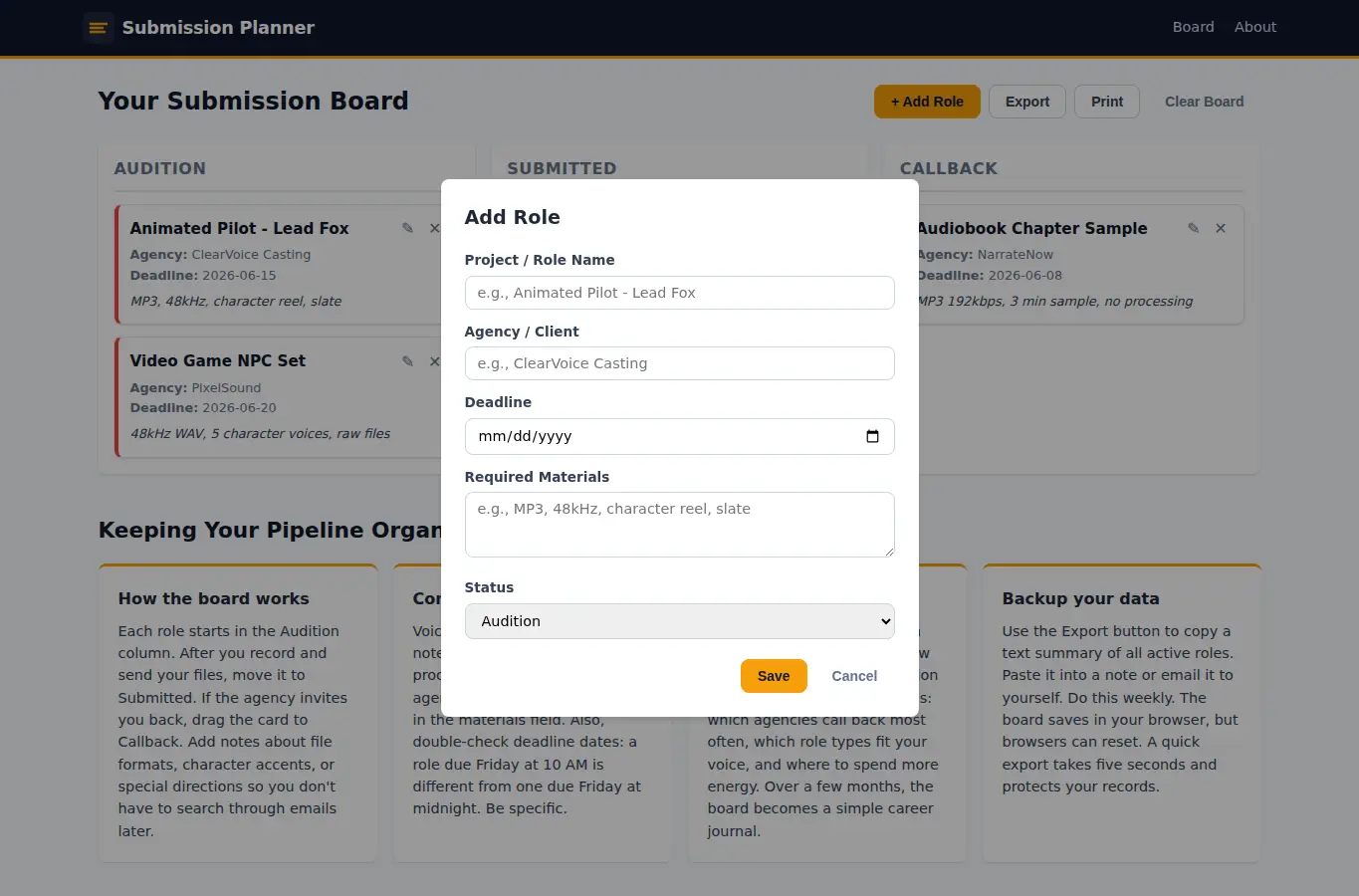Click the Add Role dialog title

[x=512, y=217]
